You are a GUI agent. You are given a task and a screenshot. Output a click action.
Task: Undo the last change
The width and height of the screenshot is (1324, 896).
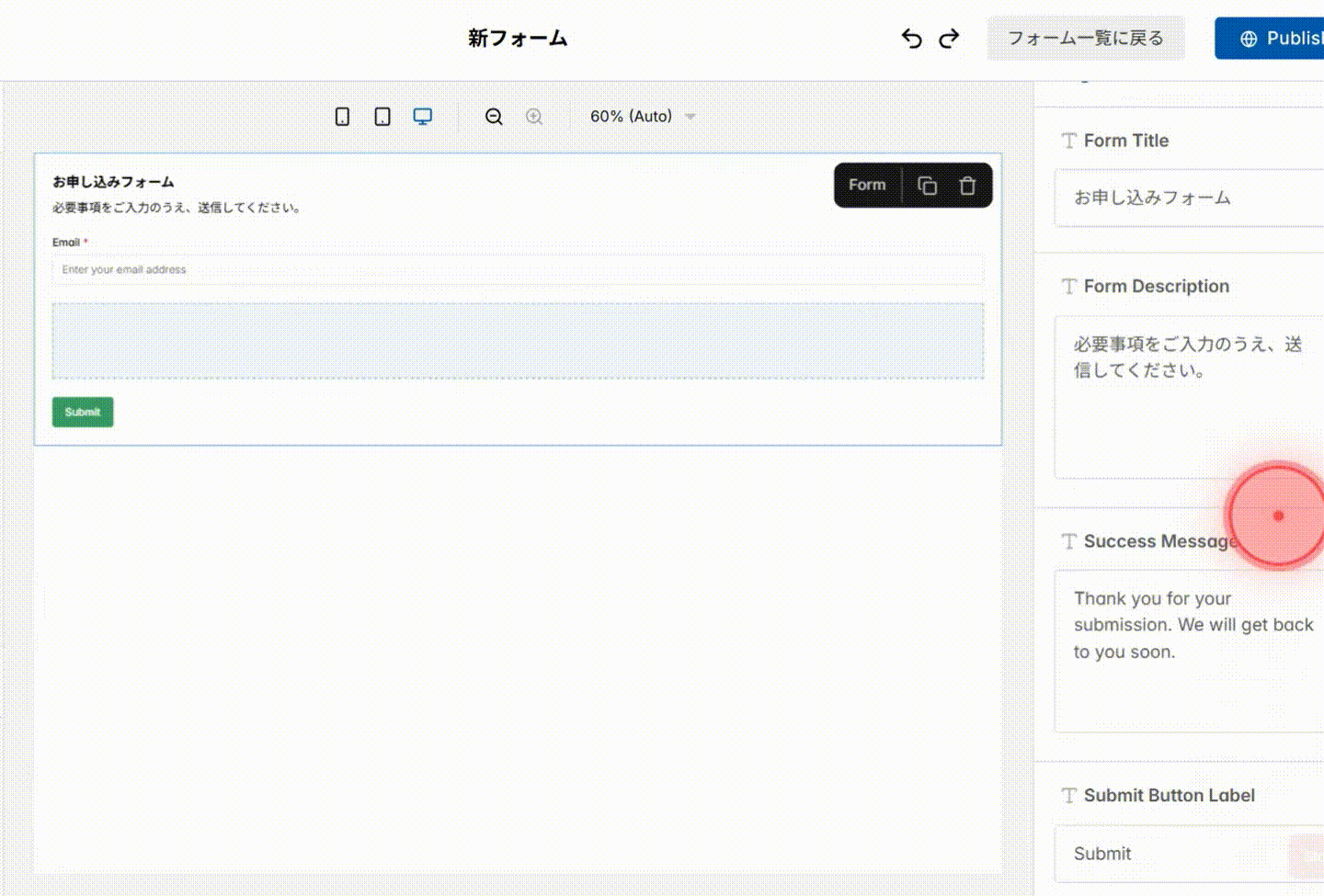[911, 38]
